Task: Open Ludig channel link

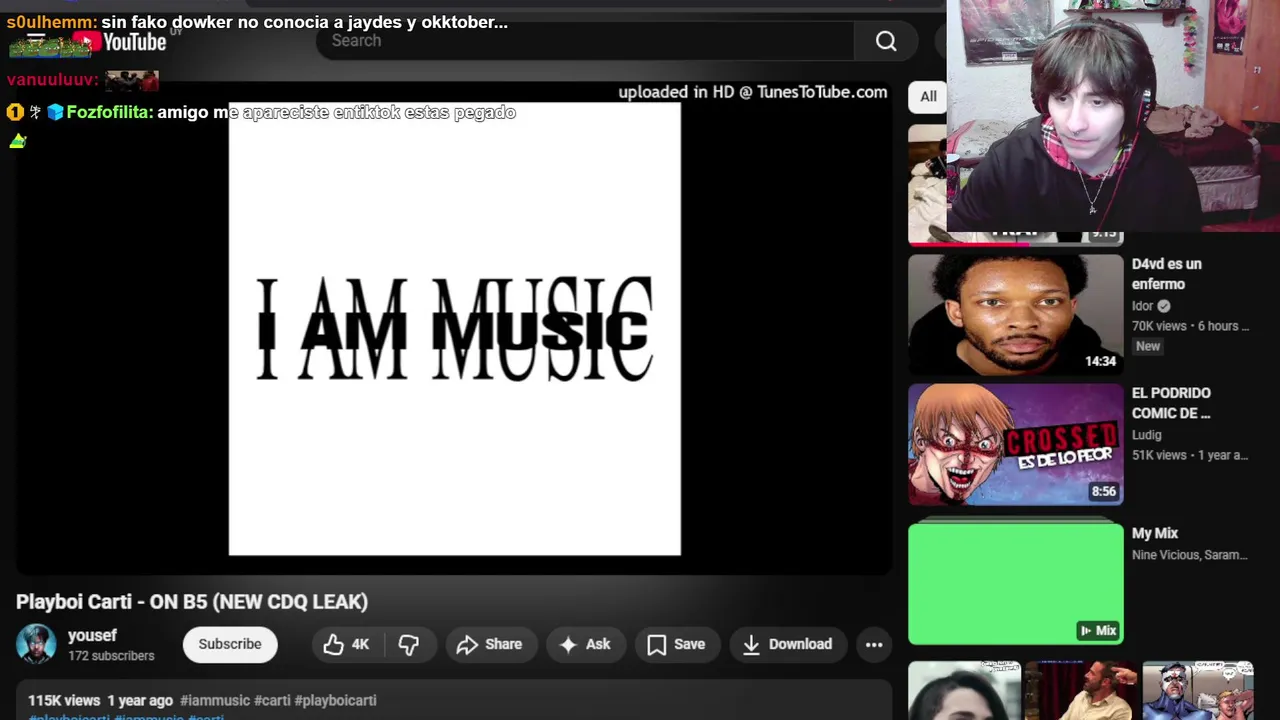Action: 1146,435
